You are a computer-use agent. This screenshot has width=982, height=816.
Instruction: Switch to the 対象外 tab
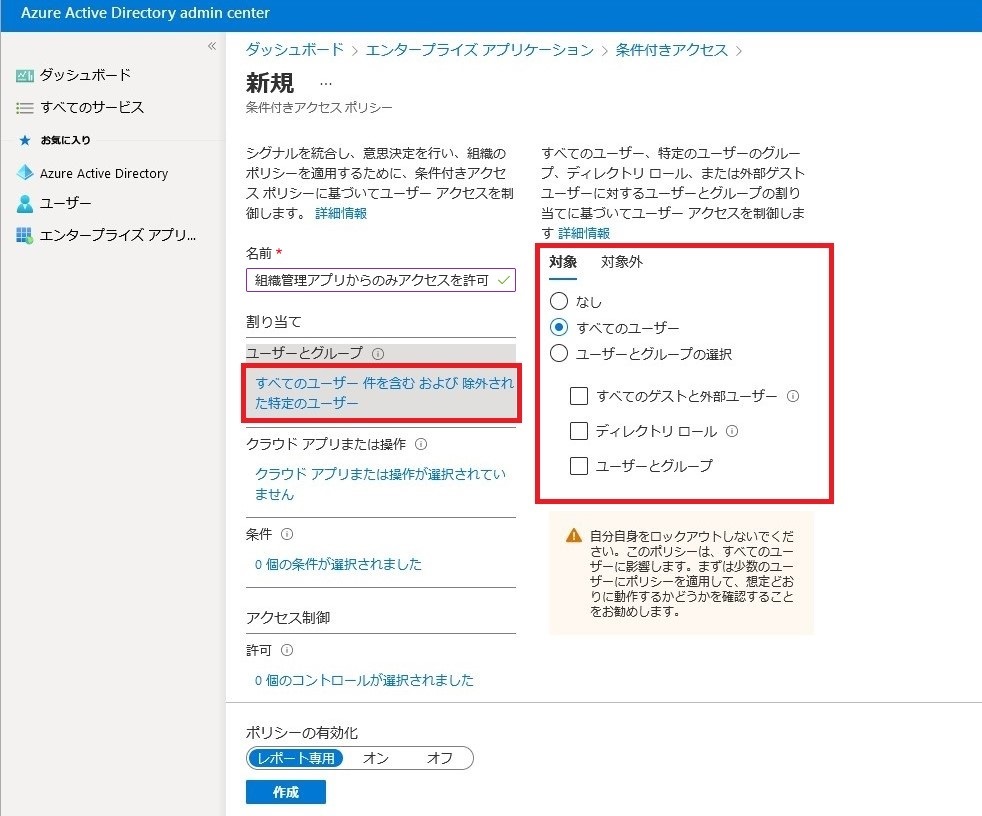[621, 262]
